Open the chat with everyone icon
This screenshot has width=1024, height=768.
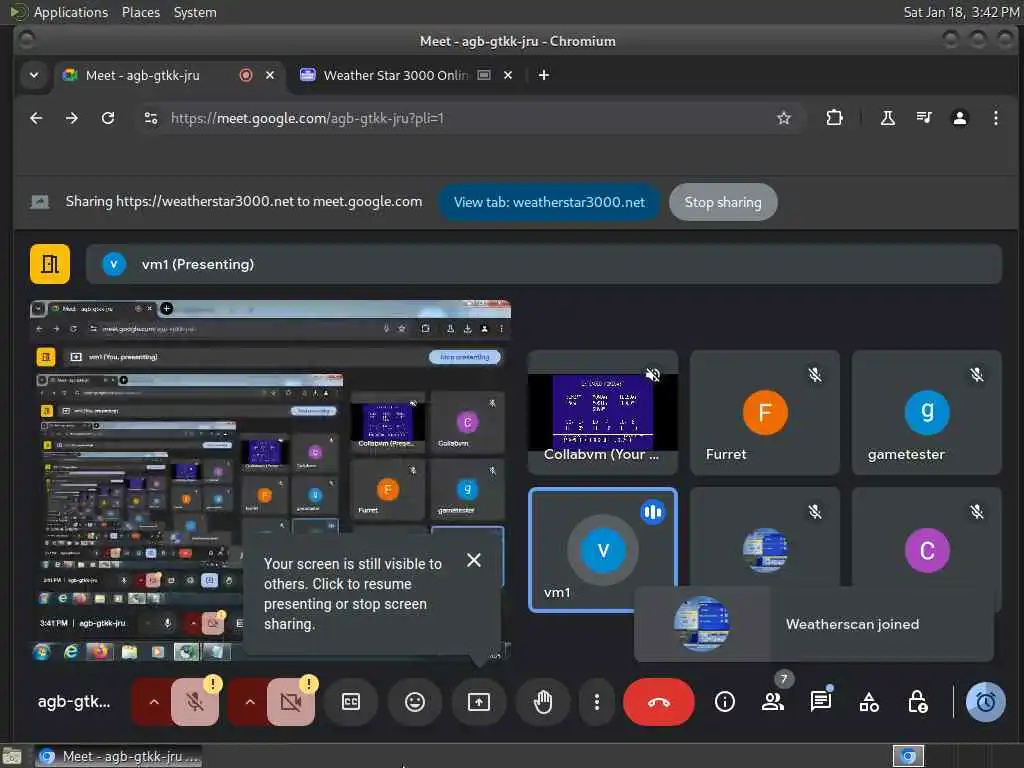[x=821, y=702]
